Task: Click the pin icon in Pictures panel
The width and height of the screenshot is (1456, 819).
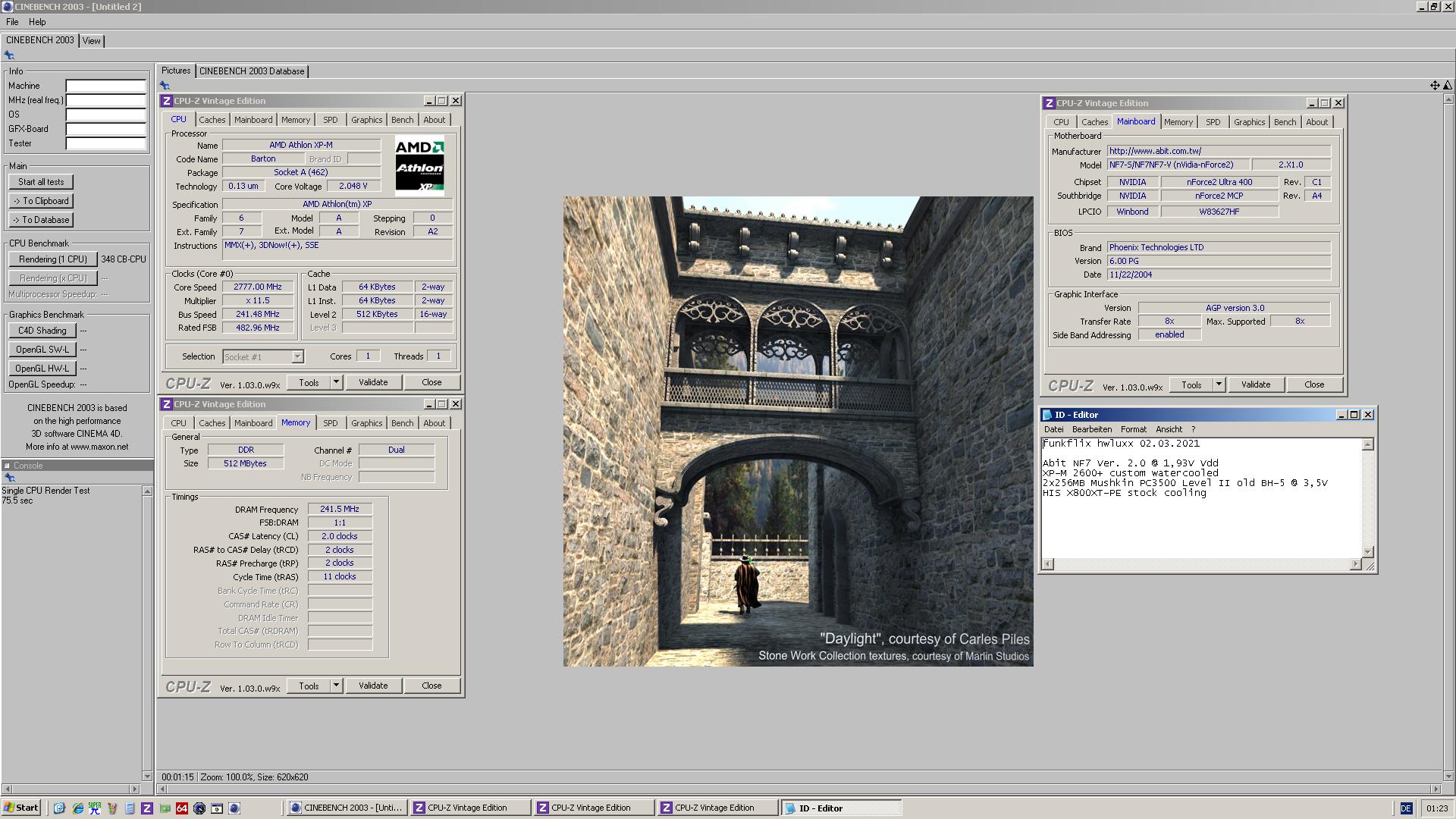Action: (165, 86)
